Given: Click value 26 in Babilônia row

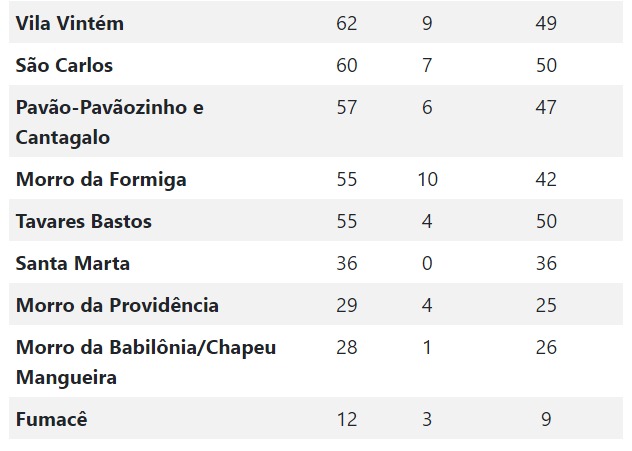Looking at the screenshot, I should [x=546, y=347].
